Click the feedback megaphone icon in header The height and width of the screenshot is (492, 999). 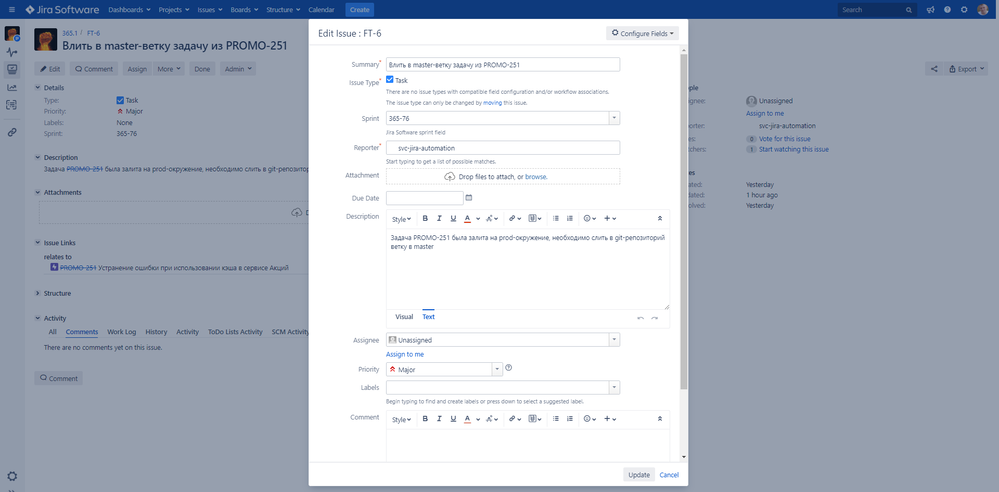931,10
